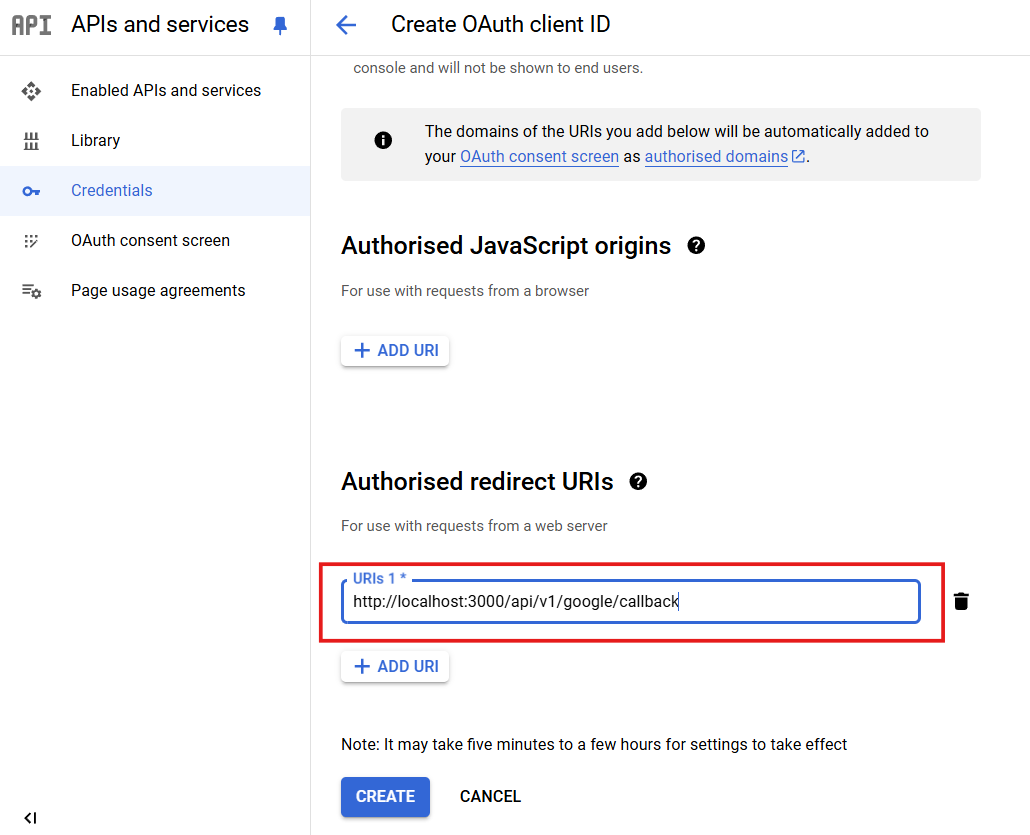This screenshot has width=1030, height=835.
Task: Click the OAuth consent screen sidebar icon
Action: pos(31,241)
